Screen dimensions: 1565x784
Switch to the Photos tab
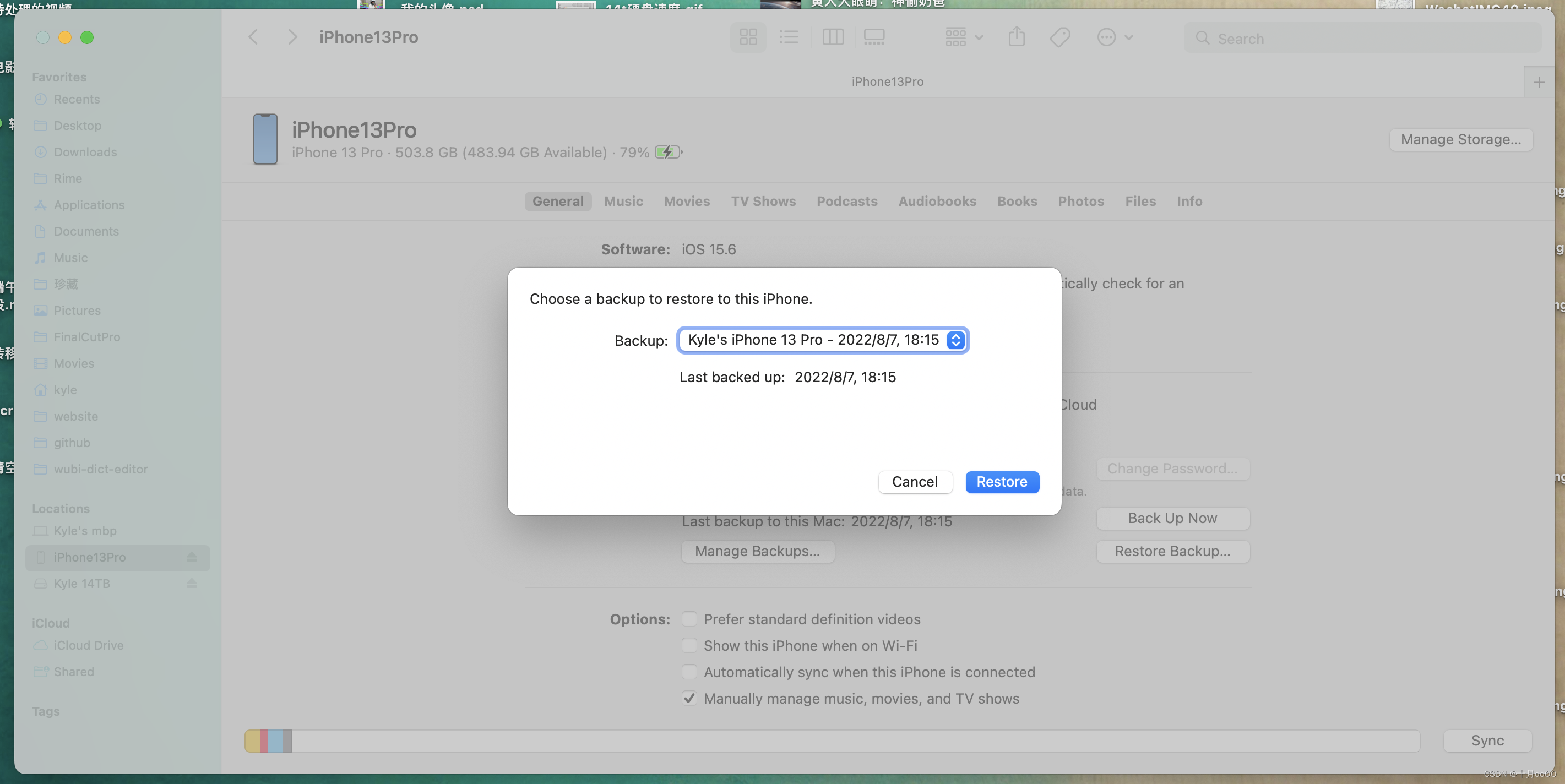1081,201
